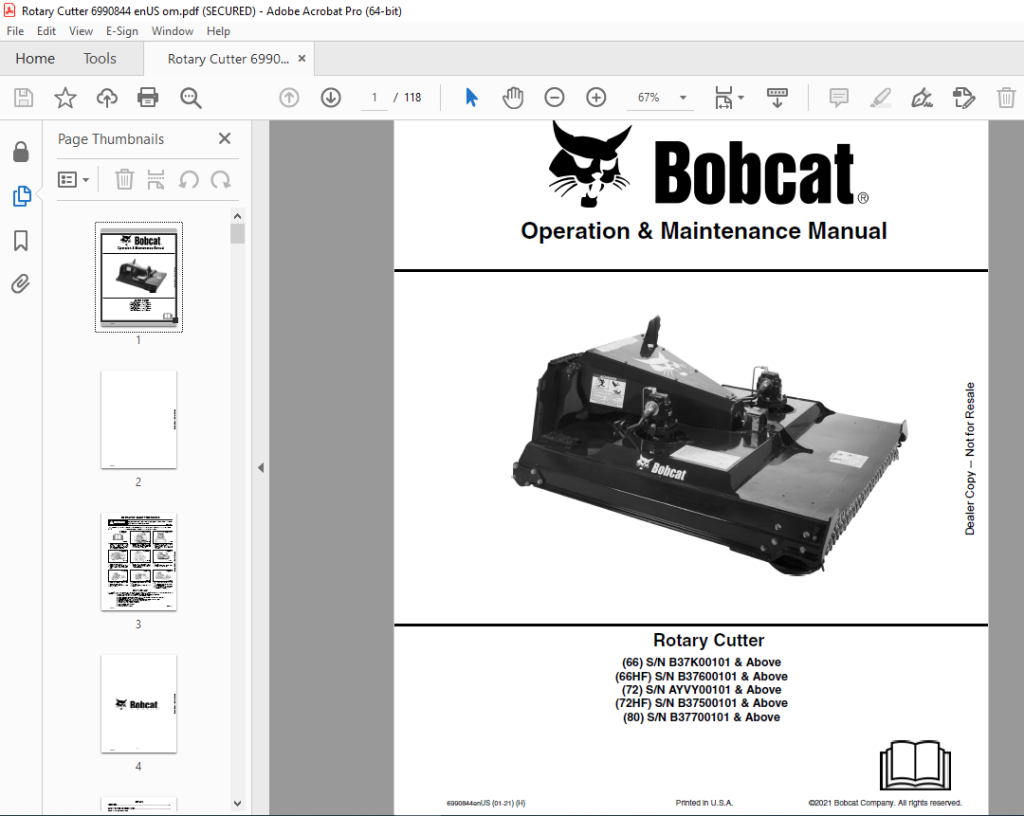Click the Save file icon
Image resolution: width=1024 pixels, height=816 pixels.
click(24, 98)
